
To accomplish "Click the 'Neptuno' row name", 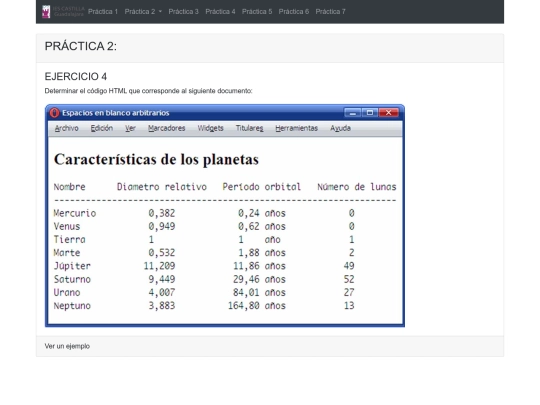I will (72, 305).
